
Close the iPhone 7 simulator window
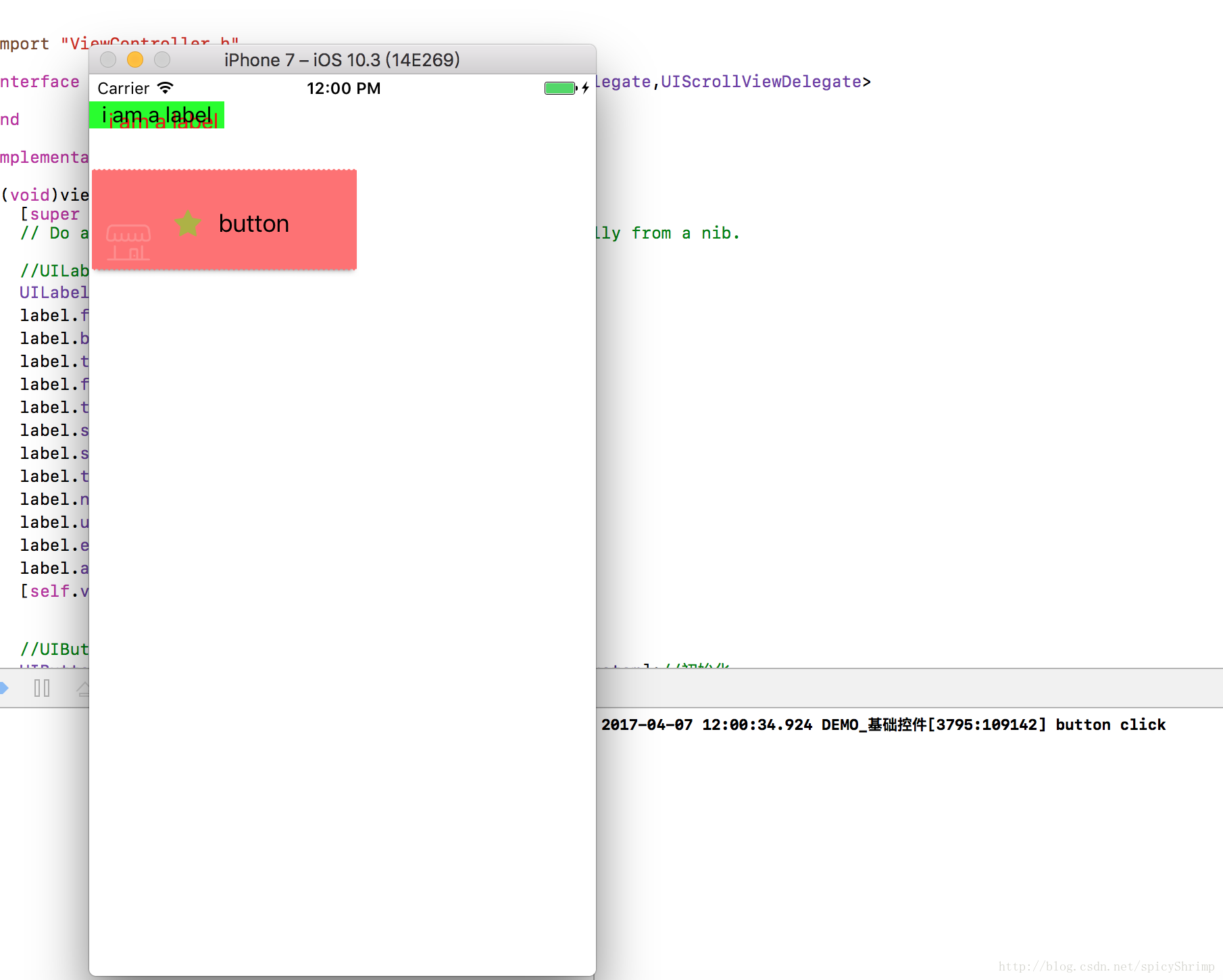[108, 59]
